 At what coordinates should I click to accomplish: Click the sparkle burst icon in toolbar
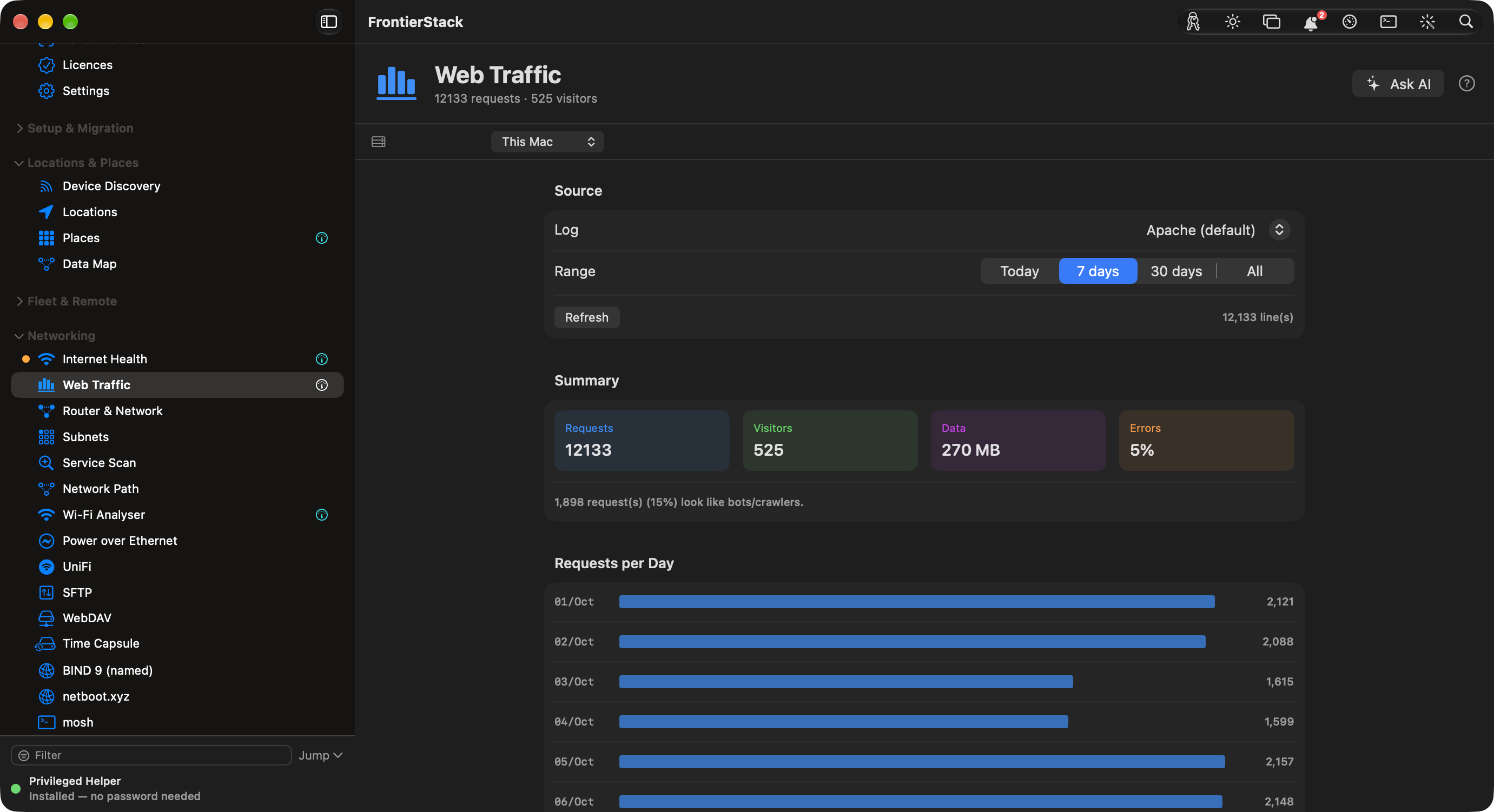click(1427, 22)
